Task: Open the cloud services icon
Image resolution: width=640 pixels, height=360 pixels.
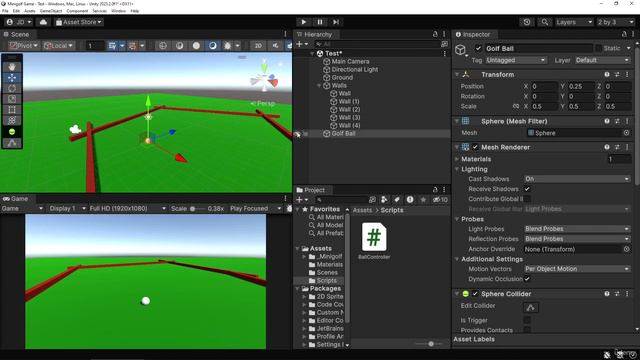Action: (43, 22)
